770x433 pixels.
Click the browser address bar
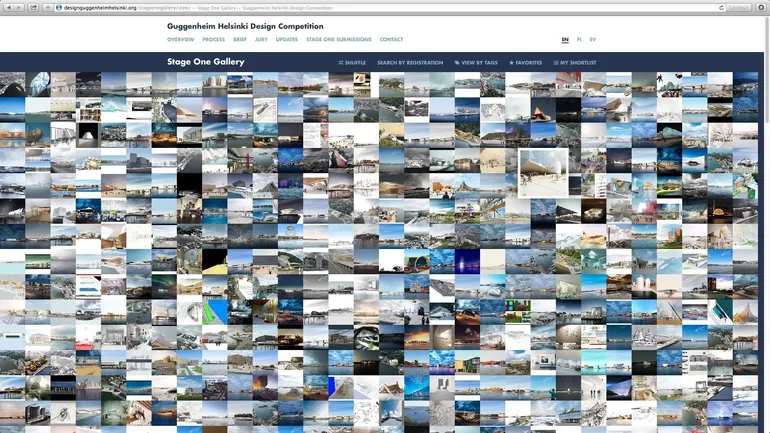(380, 7)
